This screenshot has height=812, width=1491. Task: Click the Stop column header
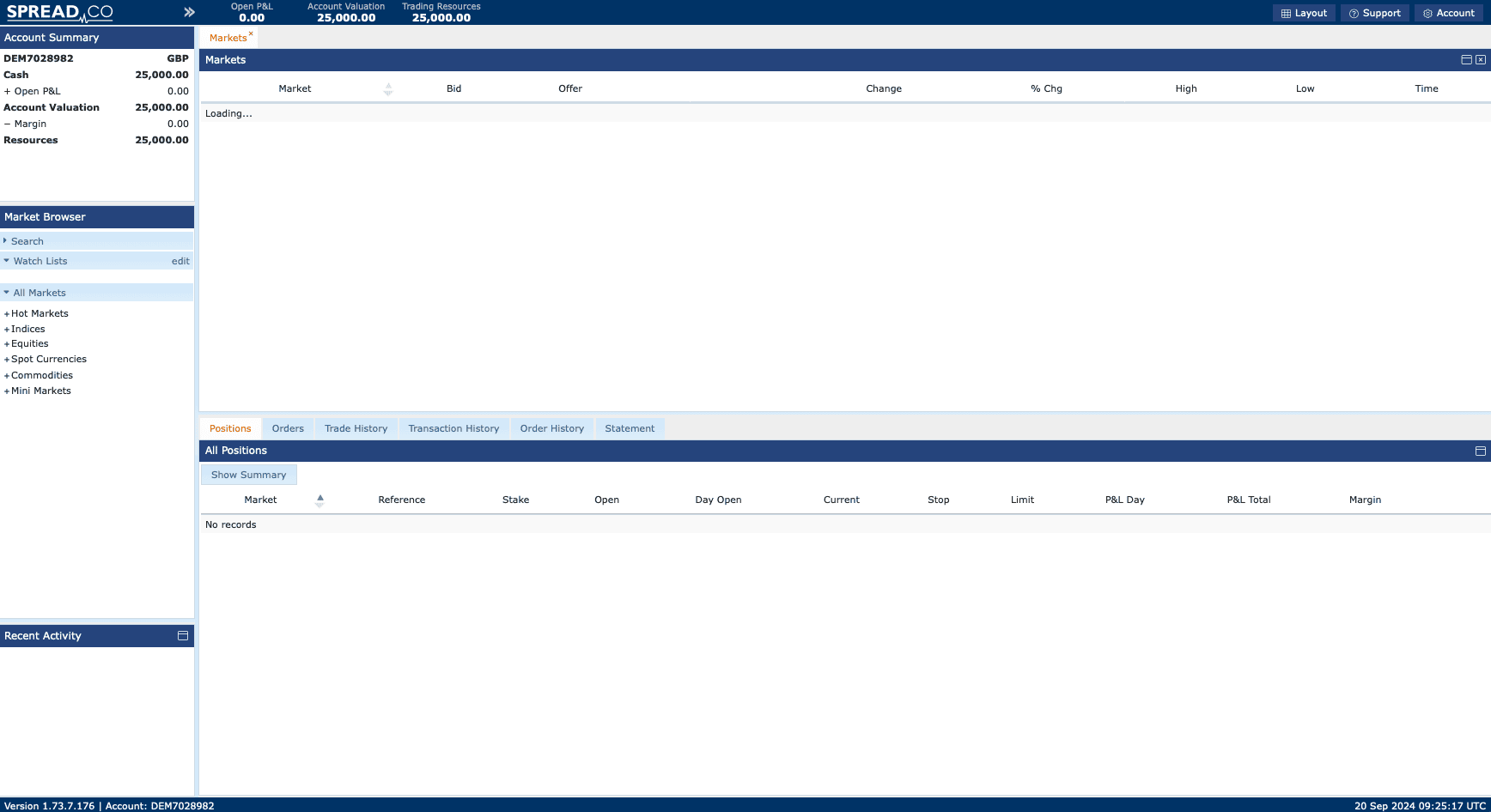pos(939,500)
